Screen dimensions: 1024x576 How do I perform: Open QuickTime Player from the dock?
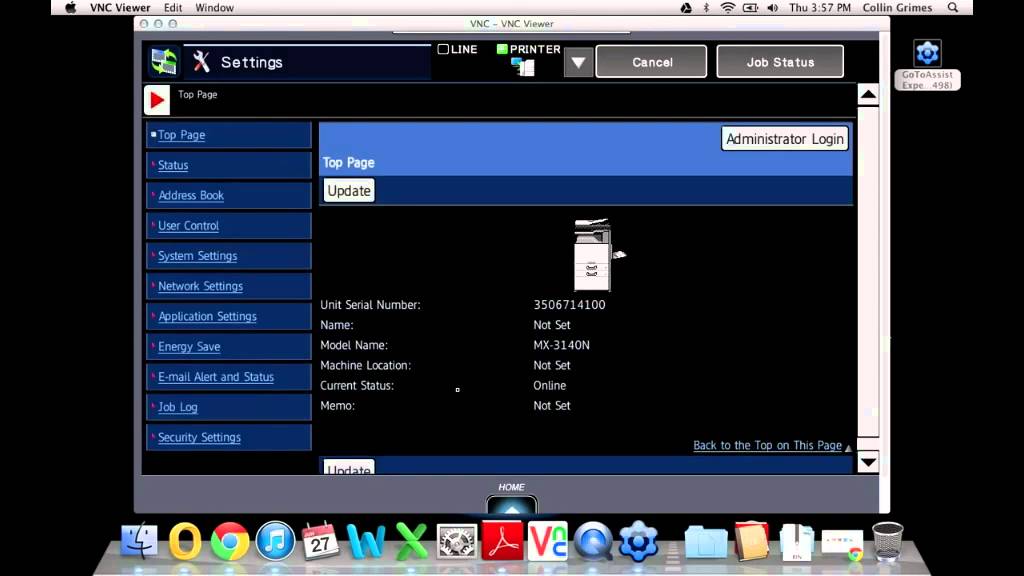(593, 541)
